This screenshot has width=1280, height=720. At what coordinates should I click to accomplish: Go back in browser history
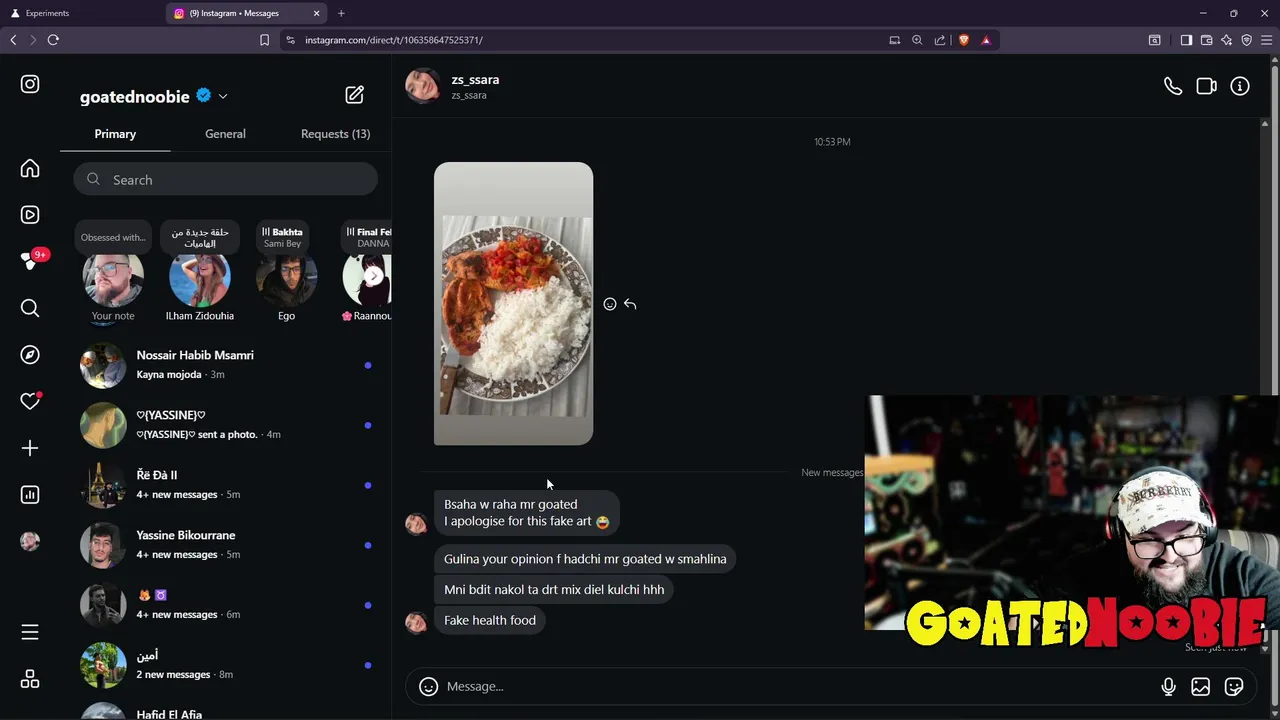click(x=13, y=40)
